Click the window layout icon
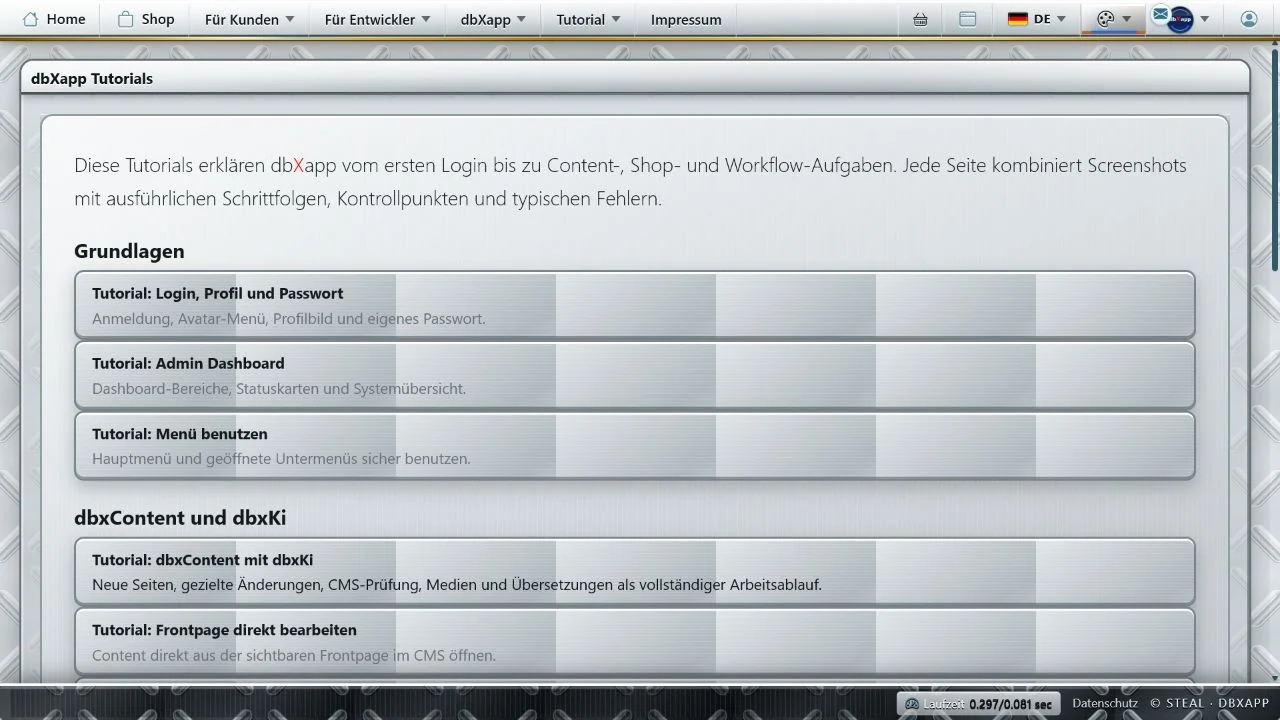 967,19
